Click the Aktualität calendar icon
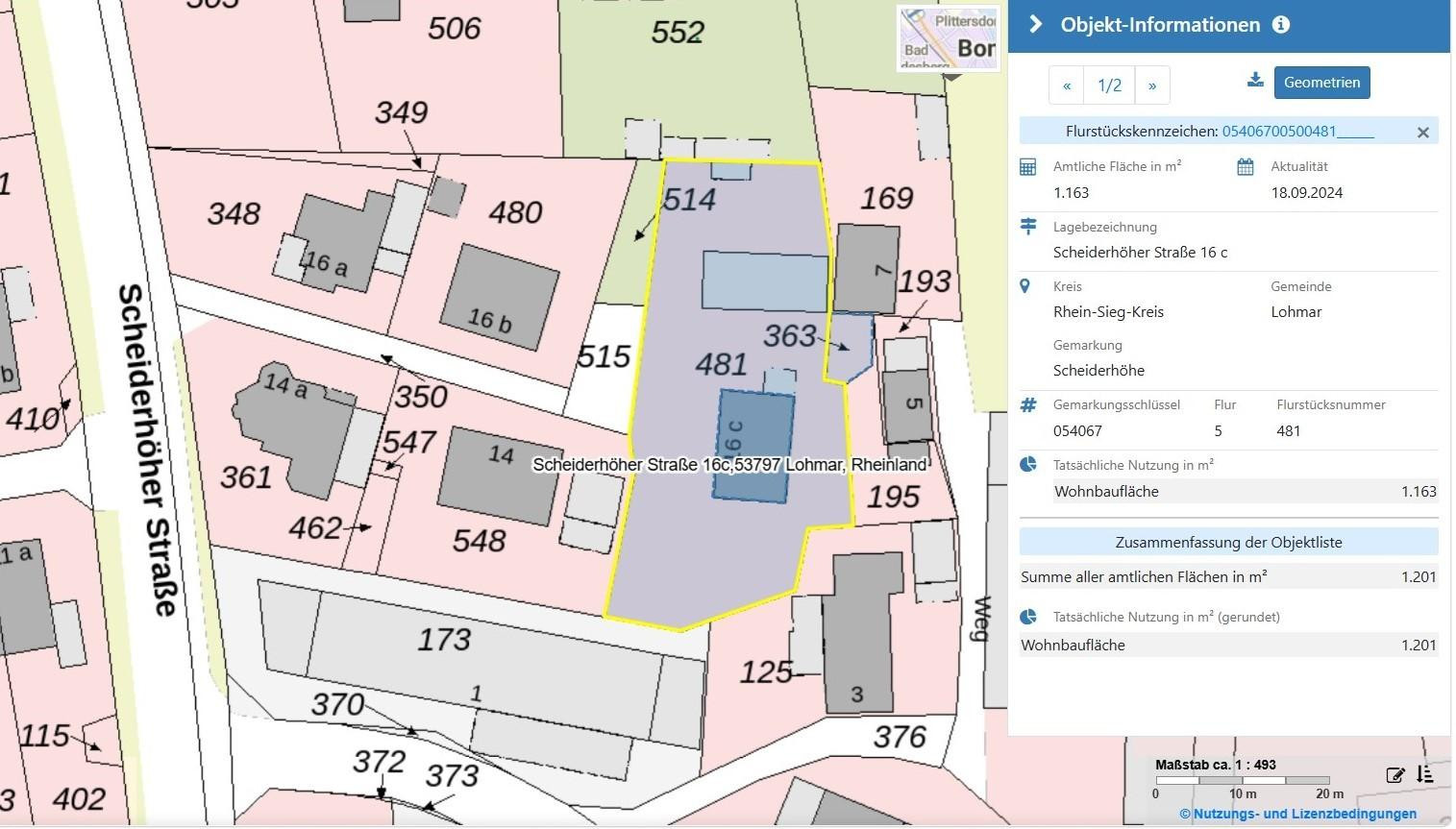1456x829 pixels. tap(1246, 167)
